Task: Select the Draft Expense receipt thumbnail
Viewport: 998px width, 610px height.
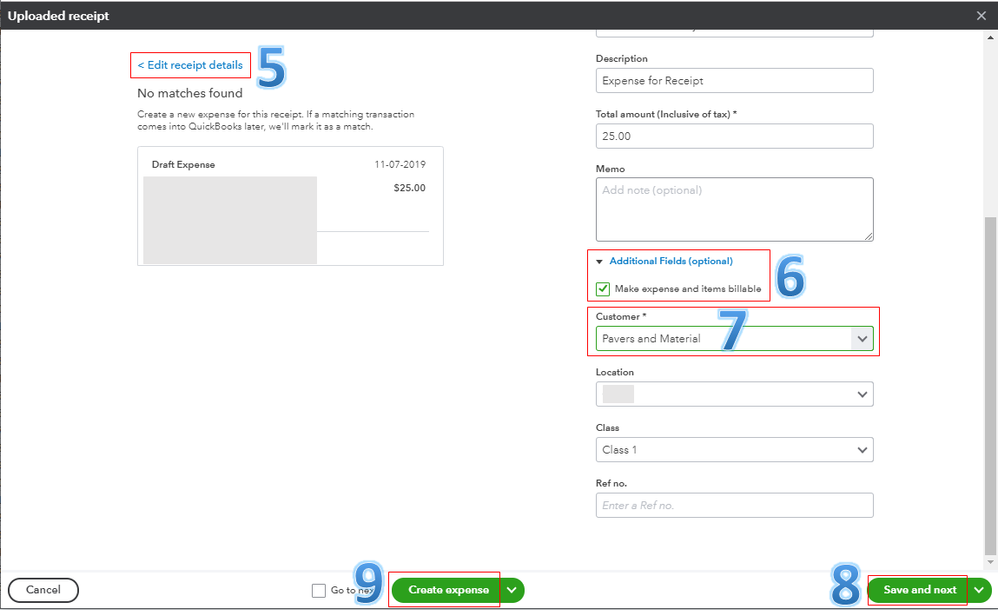Action: click(x=230, y=220)
